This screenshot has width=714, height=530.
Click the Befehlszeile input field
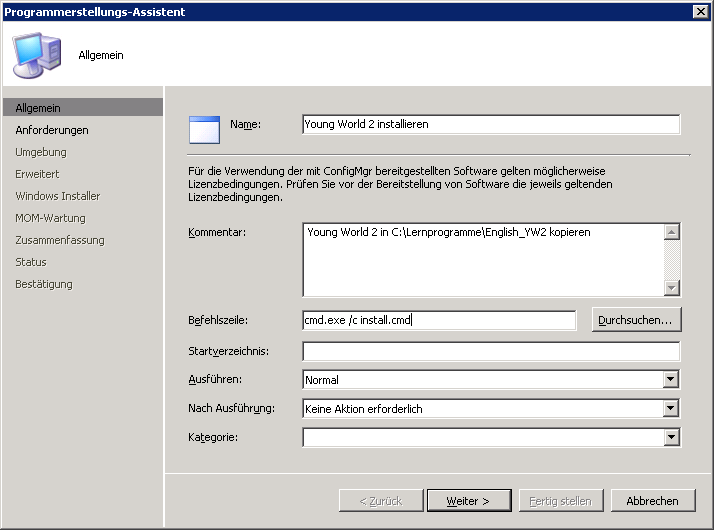coord(438,320)
